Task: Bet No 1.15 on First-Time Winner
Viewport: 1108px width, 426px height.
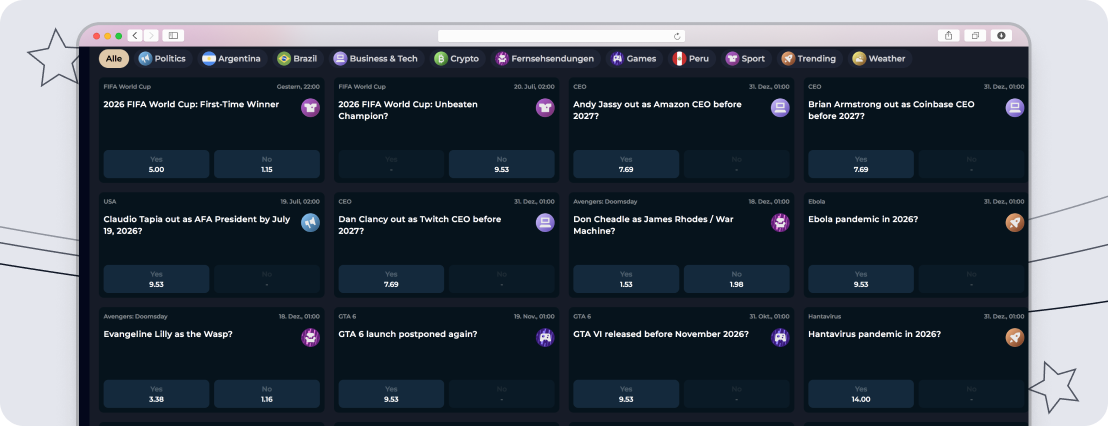Action: pyautogui.click(x=266, y=164)
